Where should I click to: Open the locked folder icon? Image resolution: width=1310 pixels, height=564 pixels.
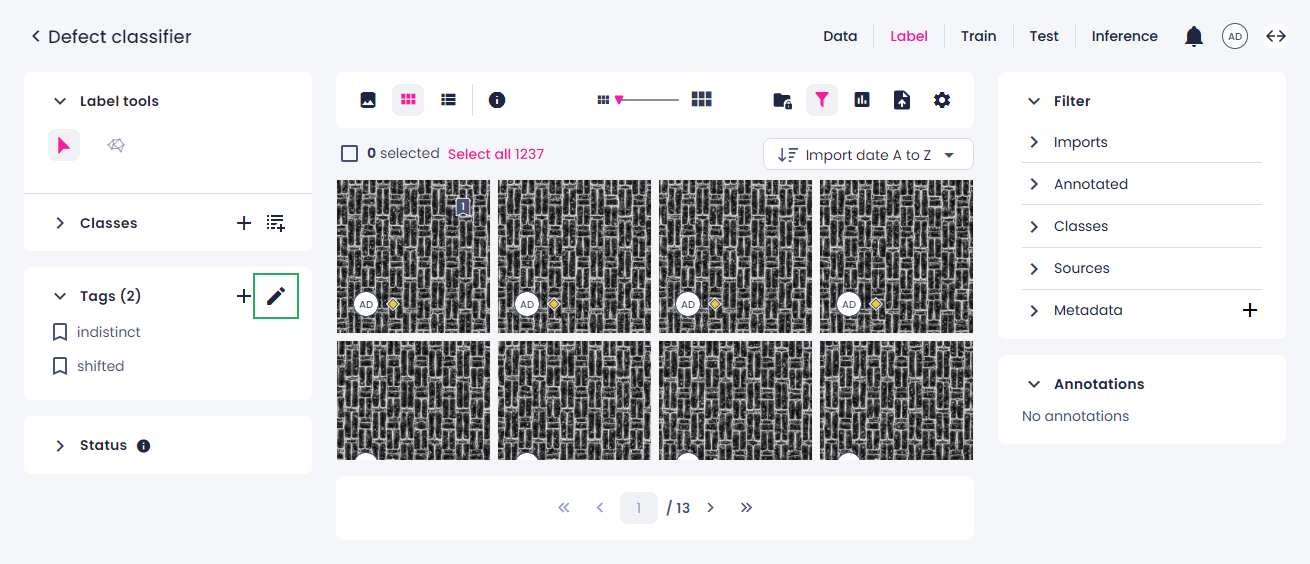(783, 100)
